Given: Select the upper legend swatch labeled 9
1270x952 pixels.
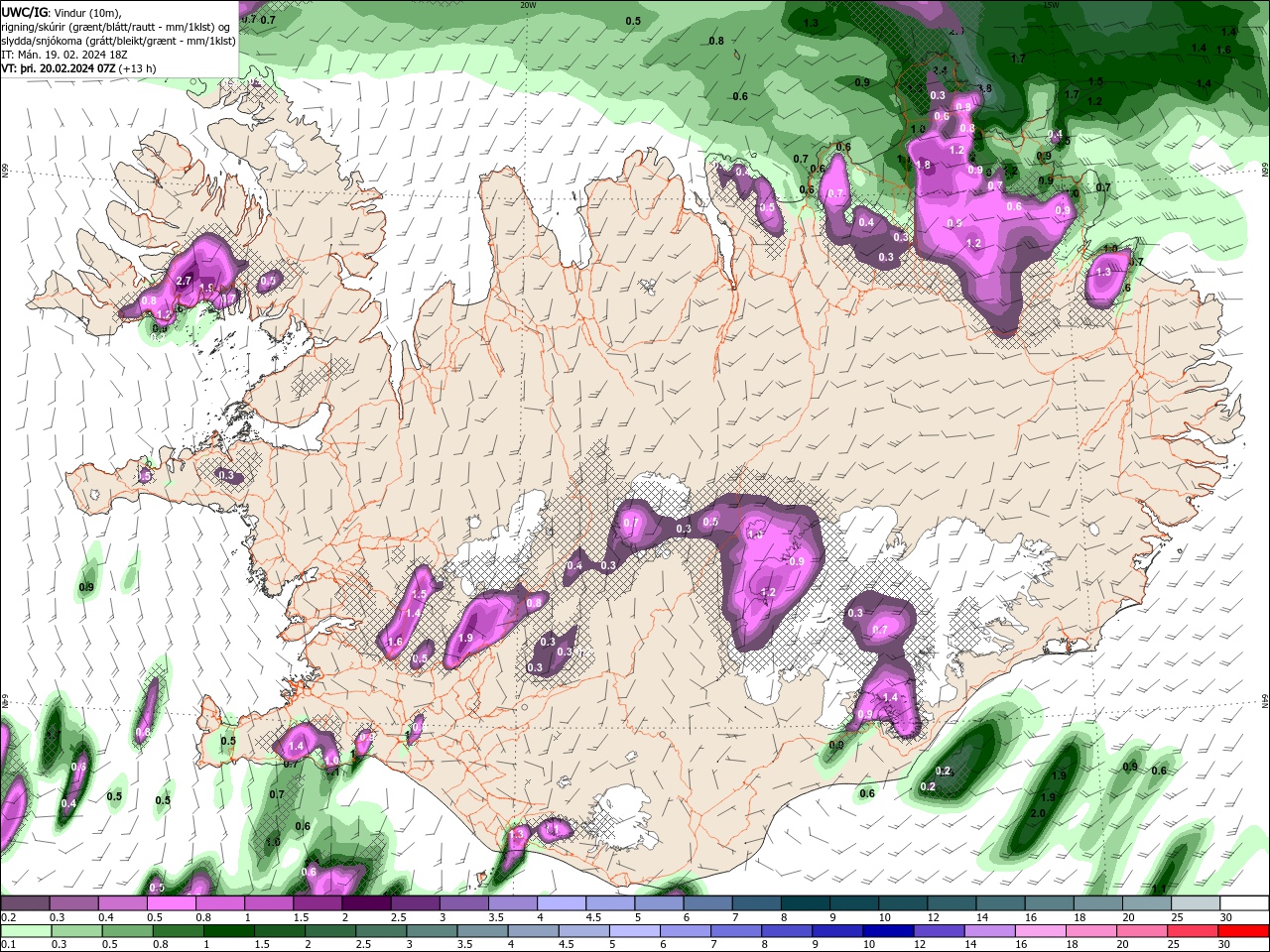Looking at the screenshot, I should point(854,903).
